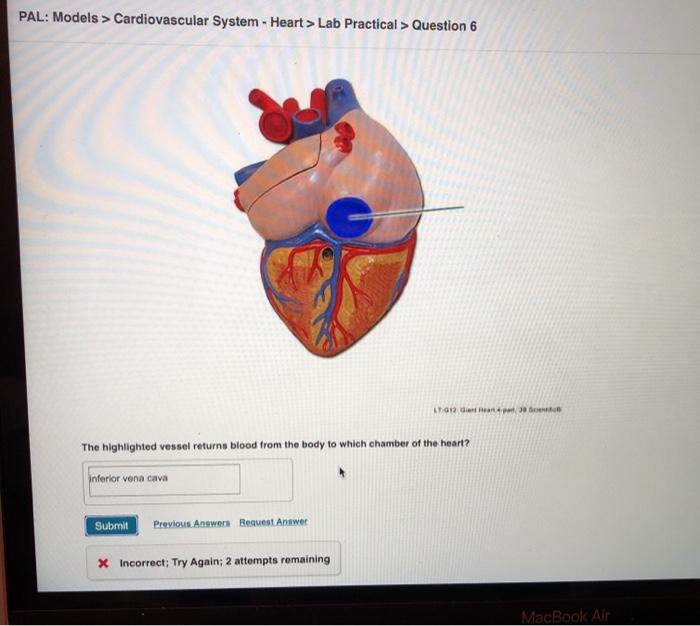Click the red X incorrect icon

103,563
